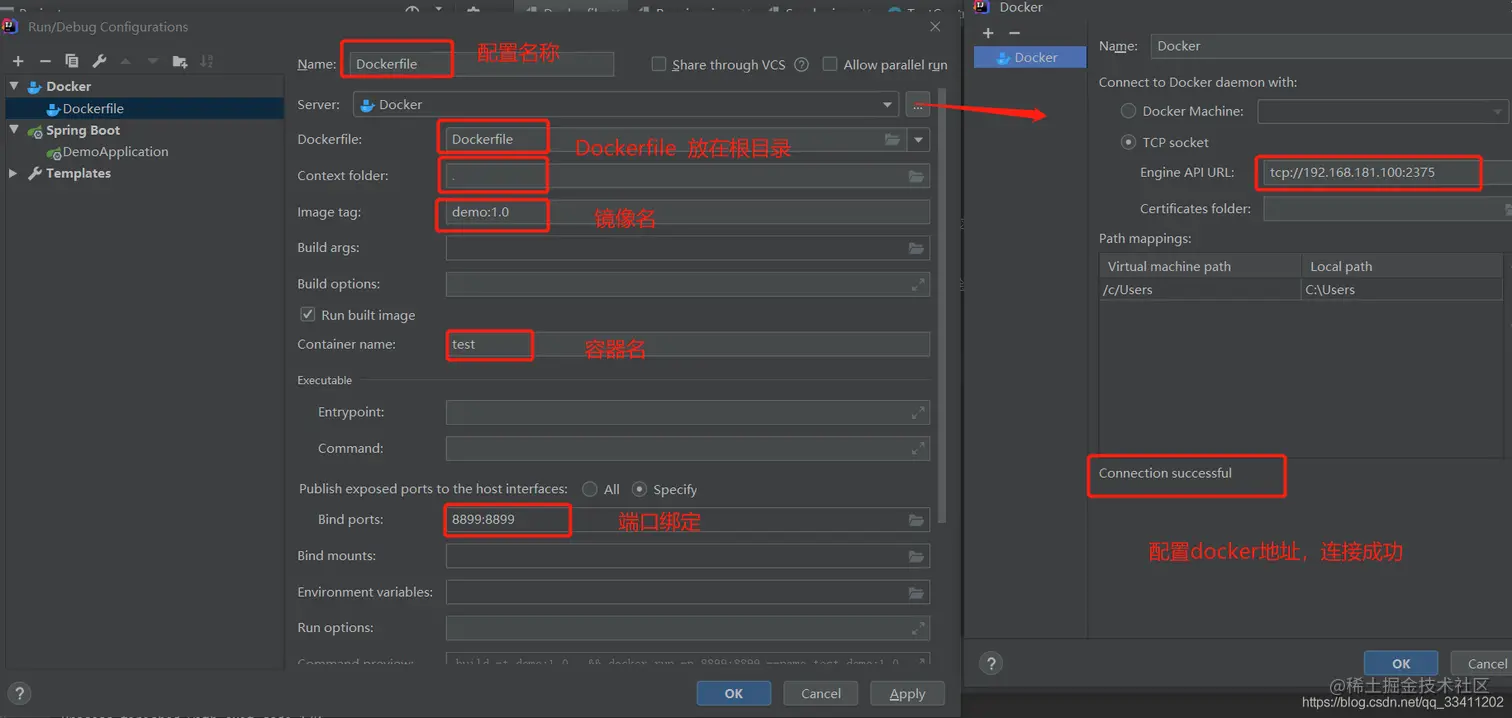Open edit defaults wrench icon in toolbar
1512x718 pixels.
99,62
